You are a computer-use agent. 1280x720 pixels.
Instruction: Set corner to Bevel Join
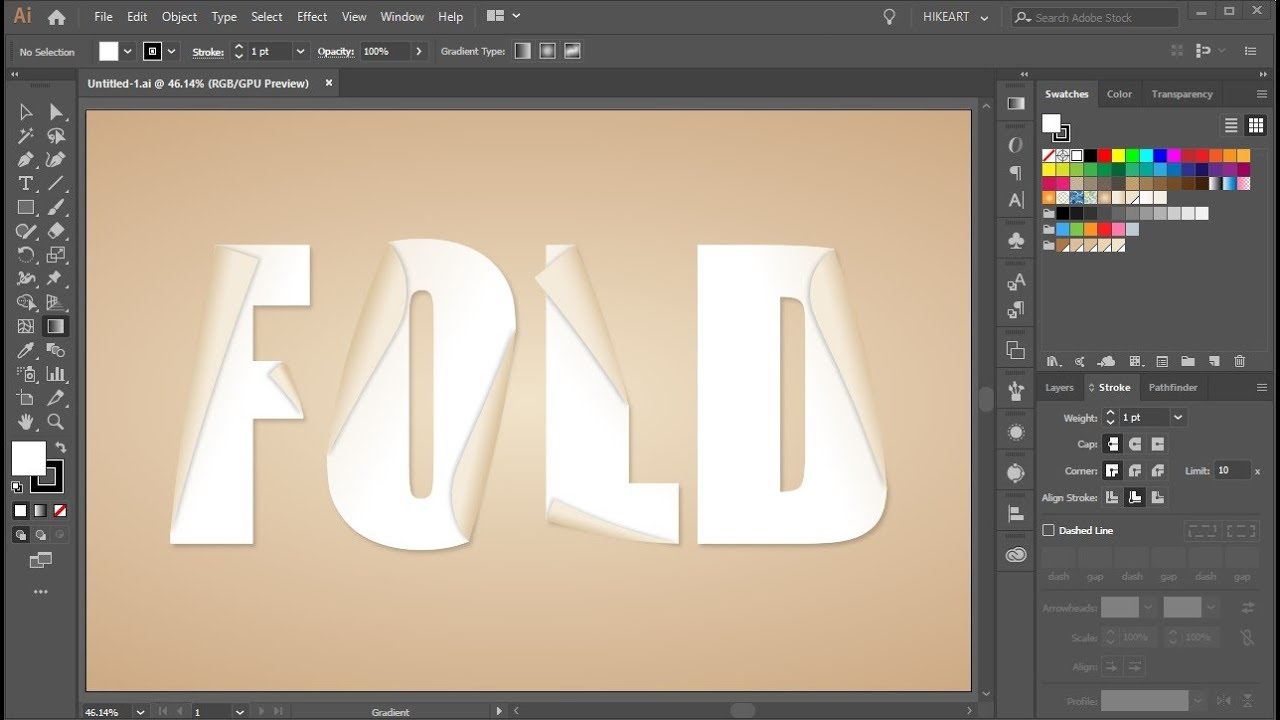coord(1158,470)
